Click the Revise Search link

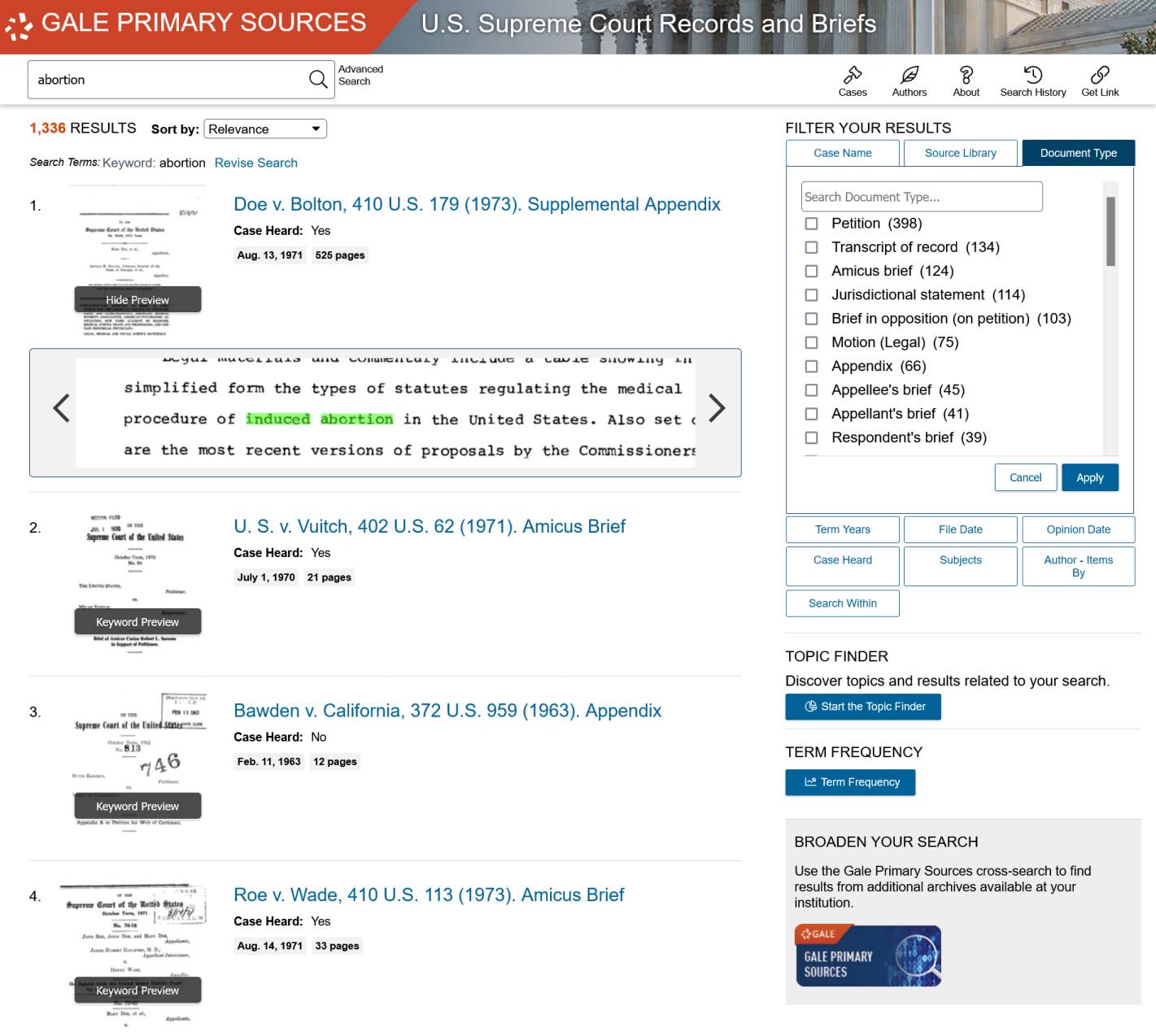pos(255,163)
